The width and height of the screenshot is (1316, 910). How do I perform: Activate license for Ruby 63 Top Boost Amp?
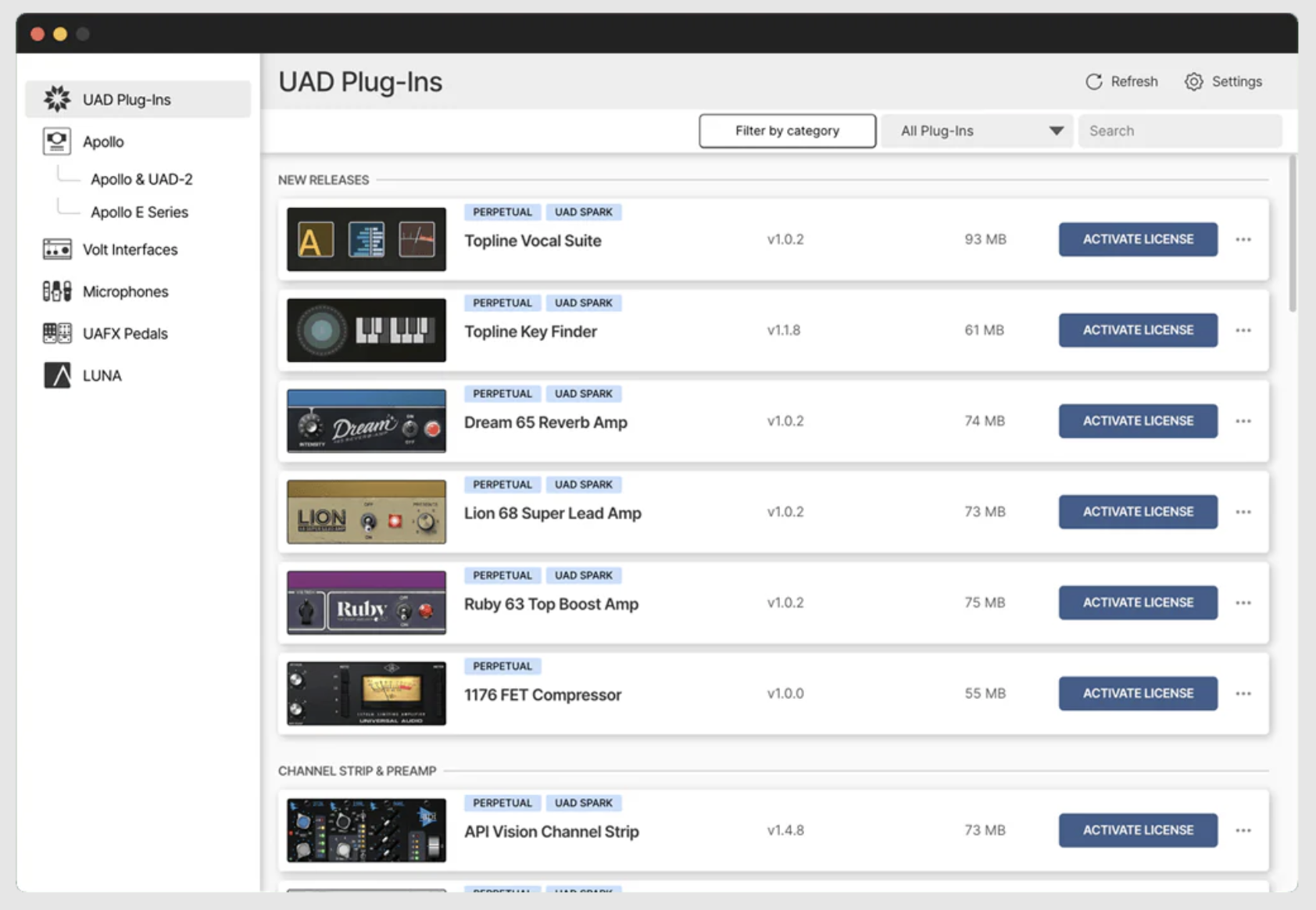[1138, 603]
